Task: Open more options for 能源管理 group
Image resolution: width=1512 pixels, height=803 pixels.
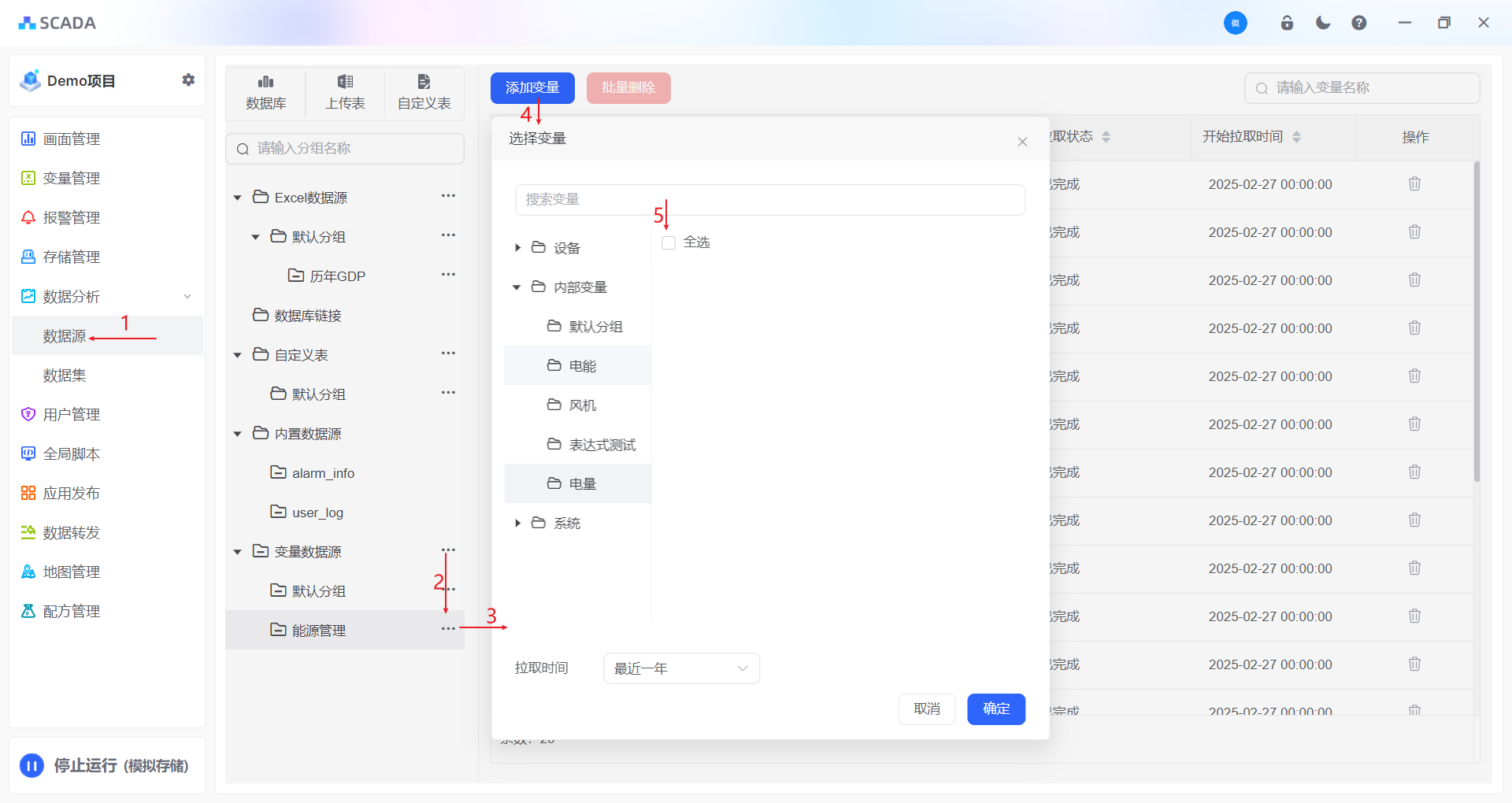Action: click(x=448, y=628)
